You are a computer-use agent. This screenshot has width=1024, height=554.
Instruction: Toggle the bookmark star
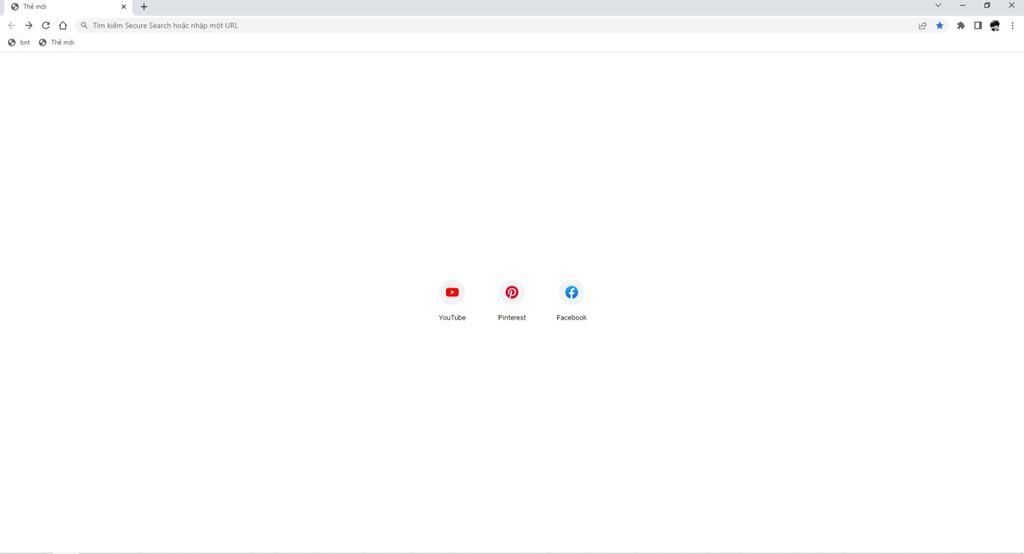point(940,25)
